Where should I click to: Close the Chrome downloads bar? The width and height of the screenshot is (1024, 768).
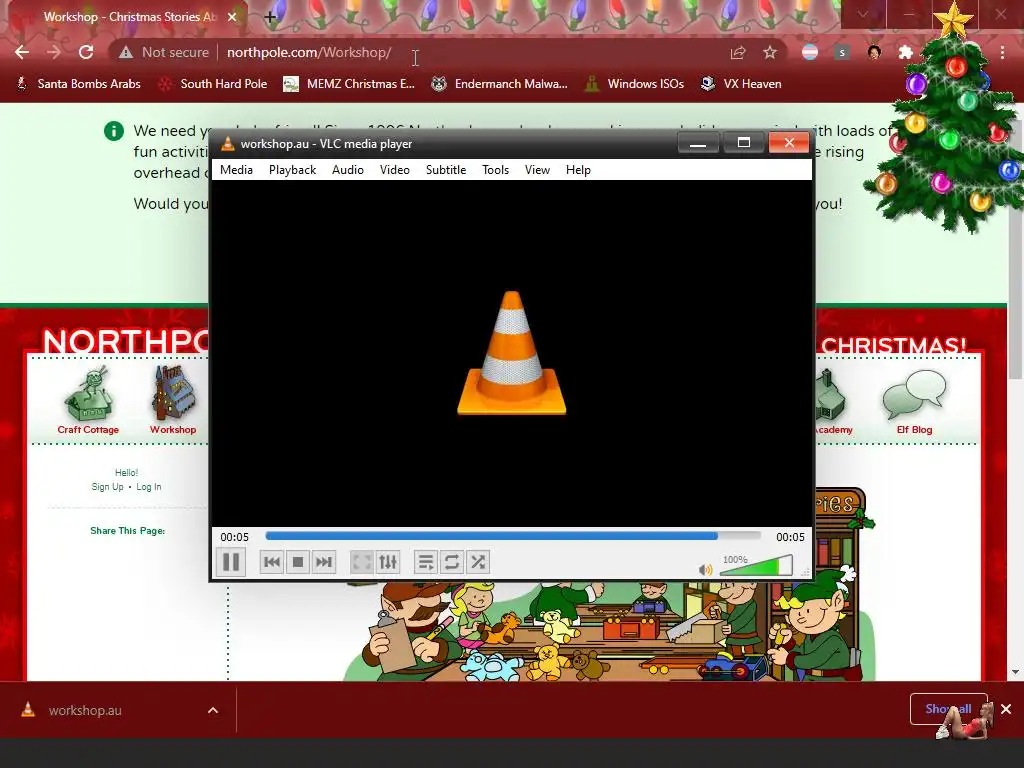click(x=1006, y=709)
